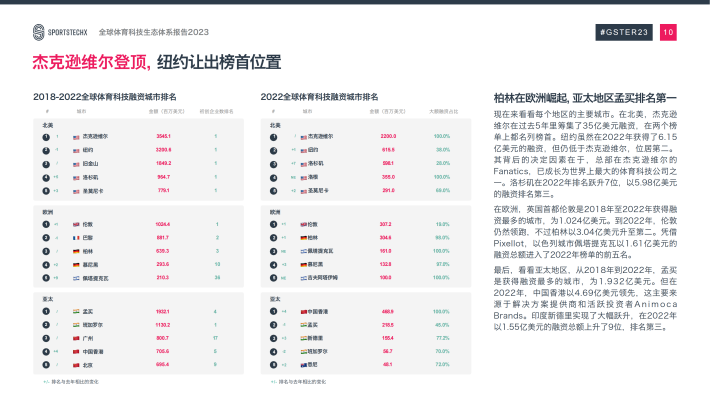710x399 pixels.
Task: Click the 3545.1 amount for 杰克逊维尔
Action: pyautogui.click(x=163, y=136)
